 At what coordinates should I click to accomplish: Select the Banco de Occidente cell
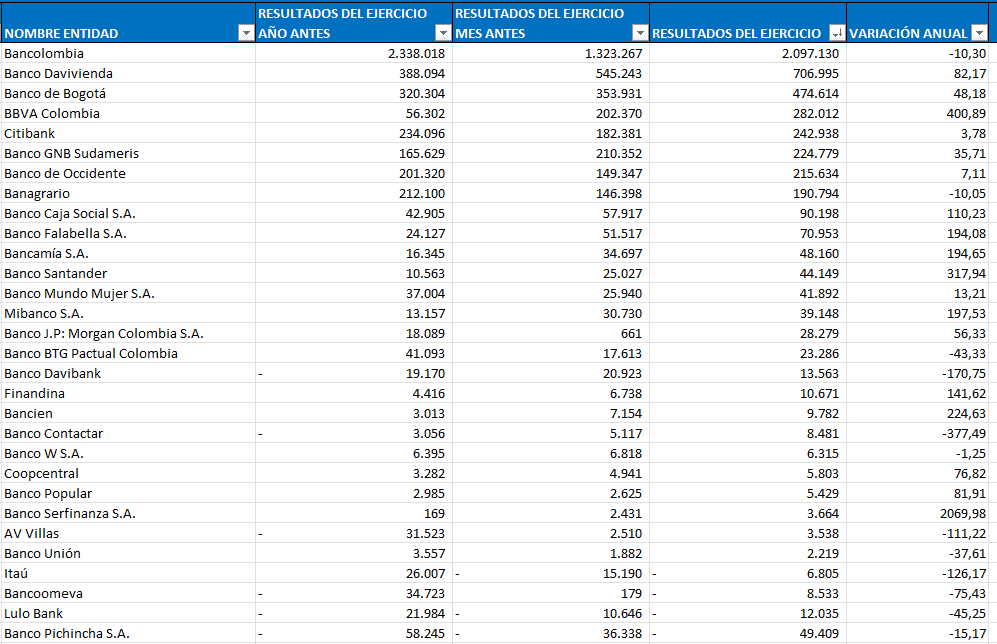click(128, 174)
